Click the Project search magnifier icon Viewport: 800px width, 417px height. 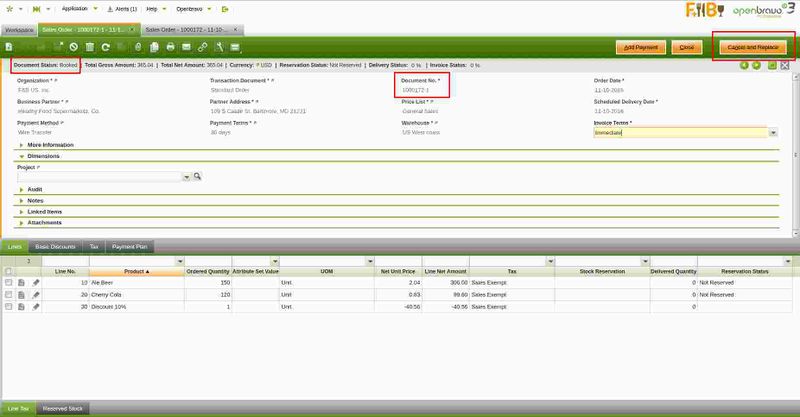point(198,176)
